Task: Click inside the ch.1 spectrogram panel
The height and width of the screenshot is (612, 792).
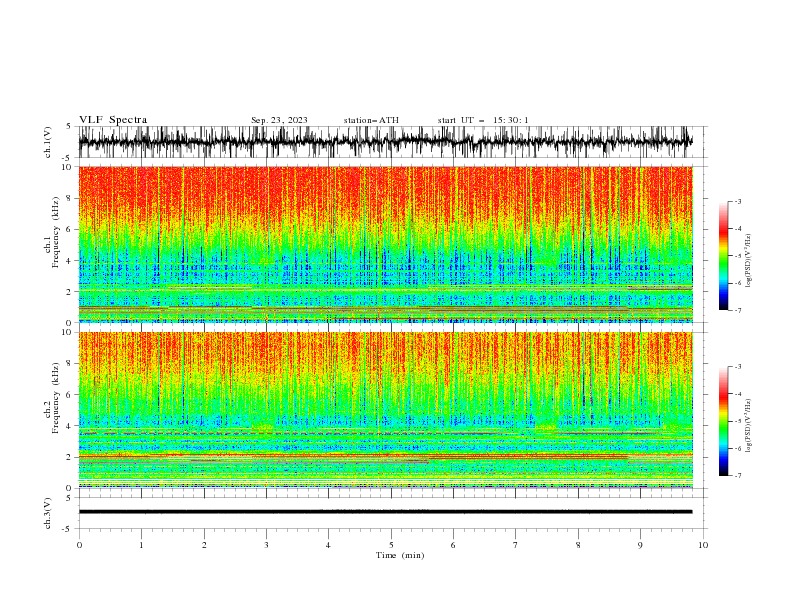Action: click(385, 244)
